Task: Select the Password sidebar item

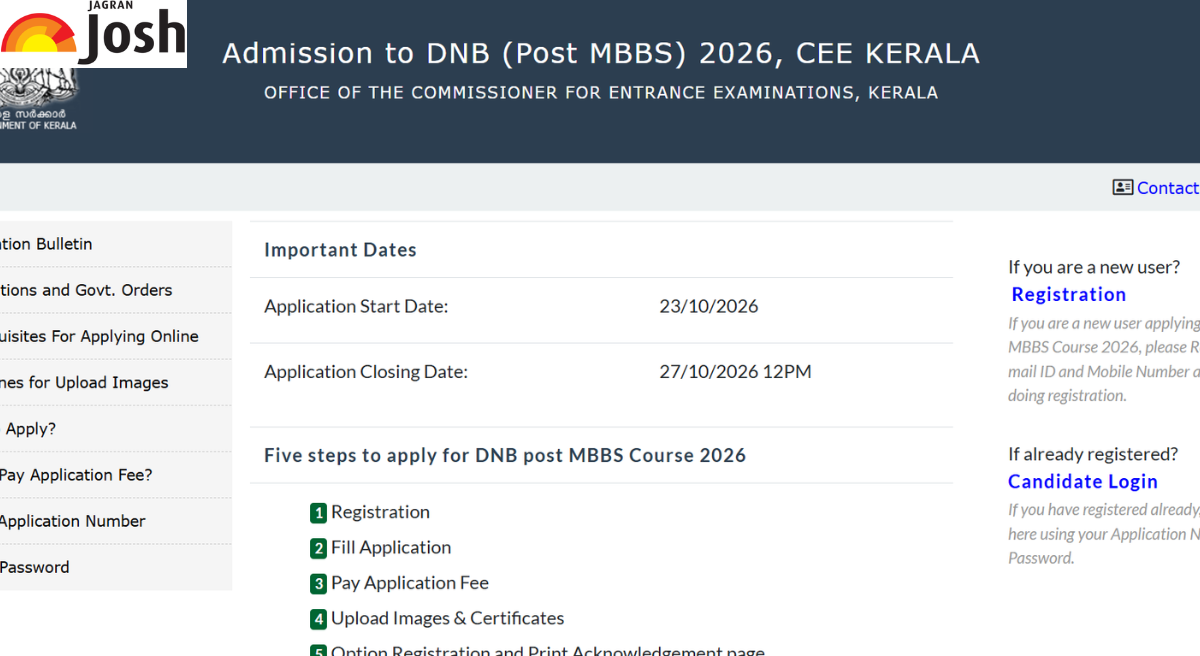Action: tap(116, 567)
